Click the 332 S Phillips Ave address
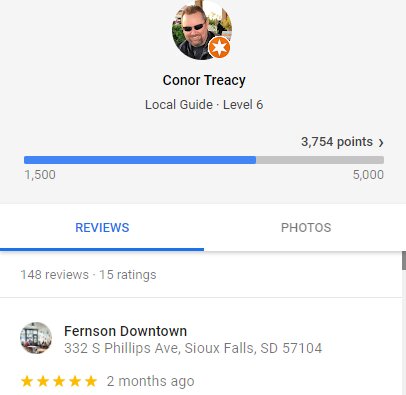 click(193, 348)
